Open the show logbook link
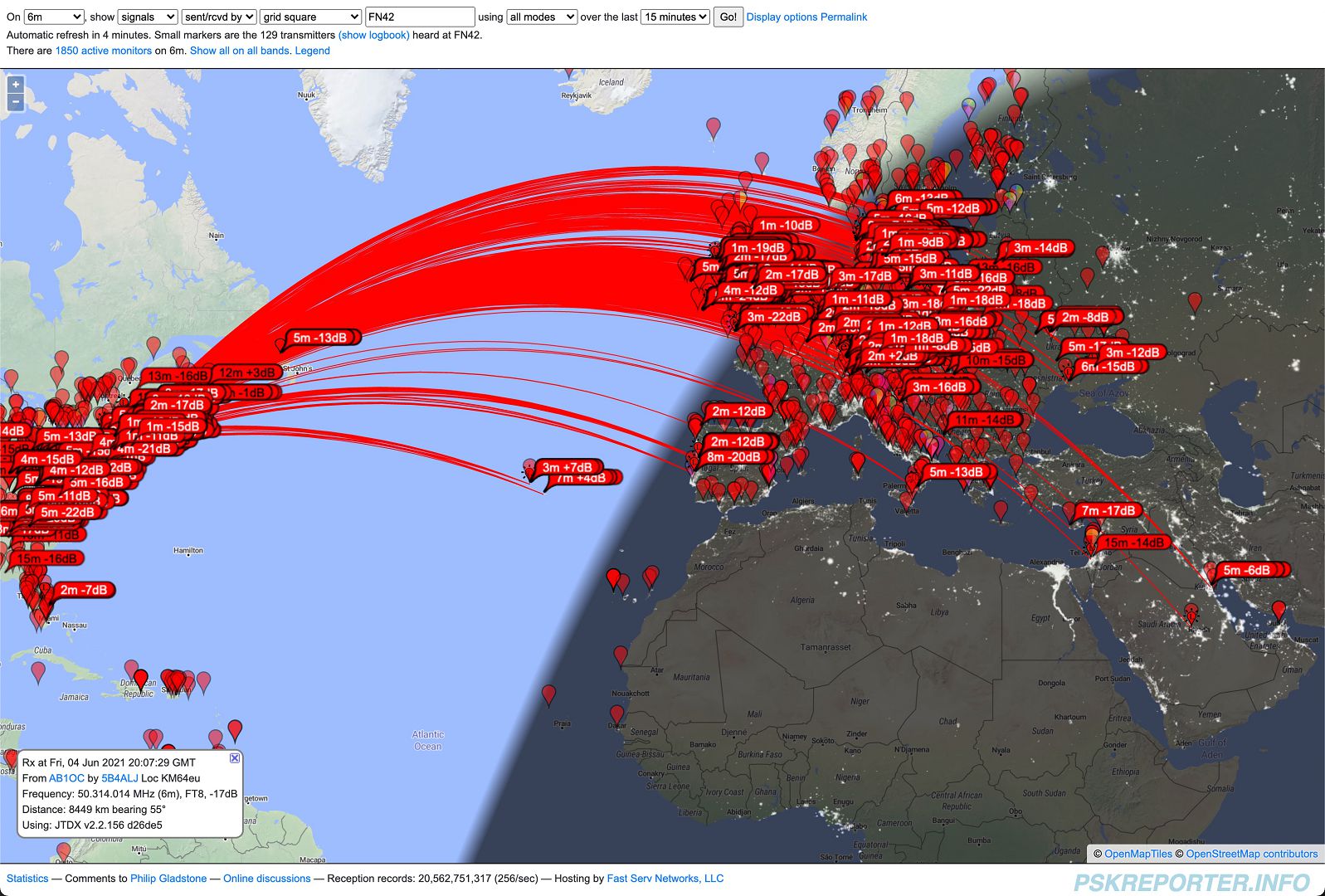 (374, 35)
